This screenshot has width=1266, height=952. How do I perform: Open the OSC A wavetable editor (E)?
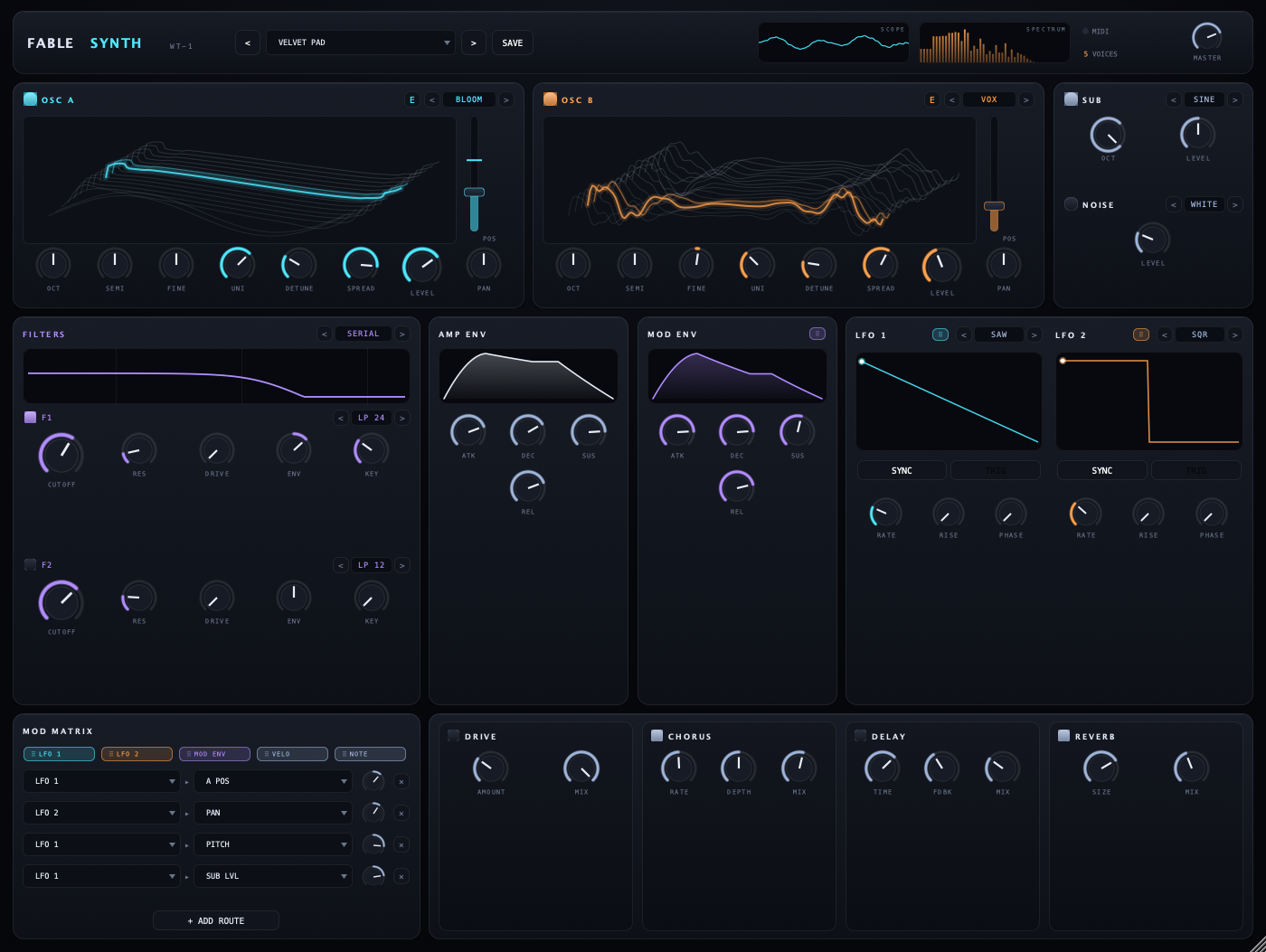click(412, 99)
